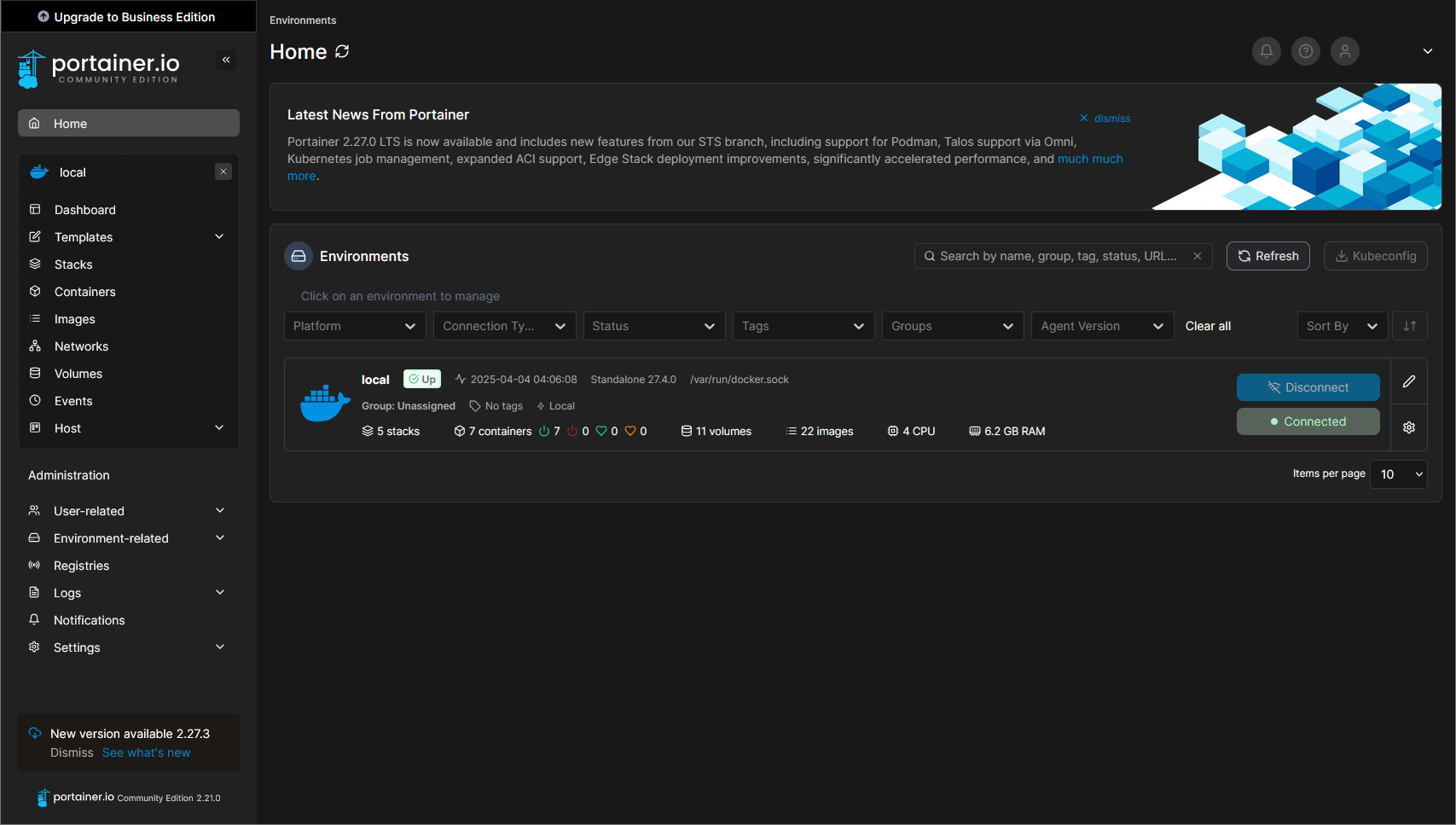Toggle the sort direction arrows button
Image resolution: width=1456 pixels, height=825 pixels.
pos(1410,325)
